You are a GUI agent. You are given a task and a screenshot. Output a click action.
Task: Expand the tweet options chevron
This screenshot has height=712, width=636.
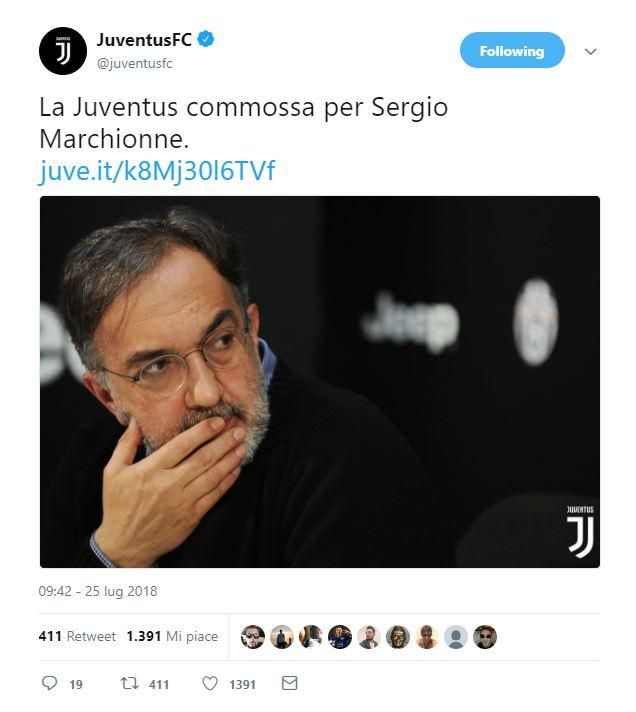pyautogui.click(x=590, y=51)
